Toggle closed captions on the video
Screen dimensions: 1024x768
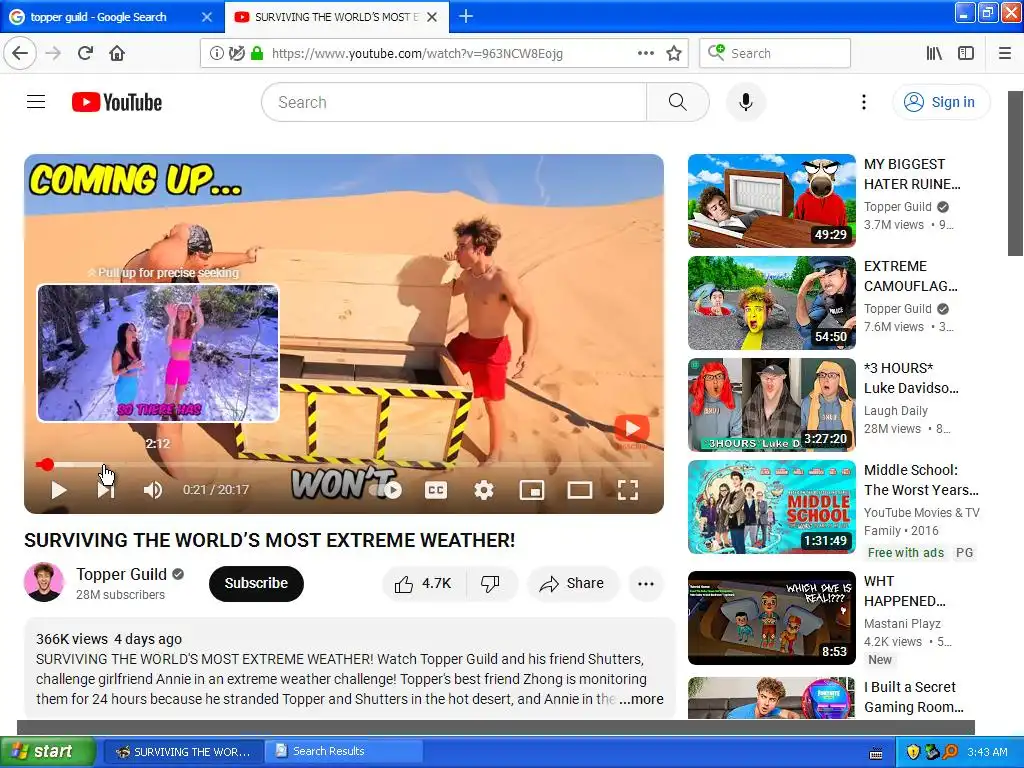pyautogui.click(x=436, y=490)
